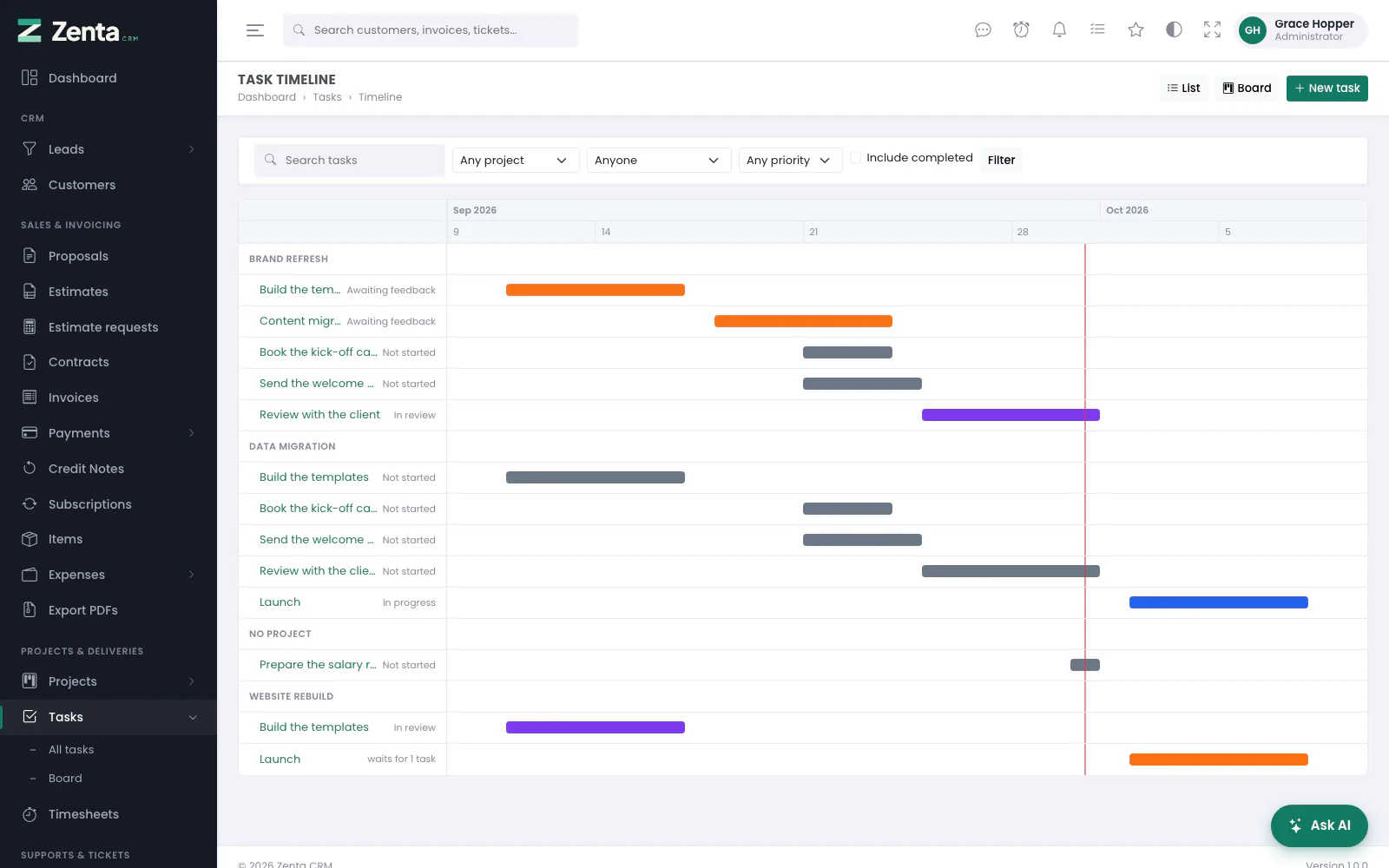1389x868 pixels.
Task: Open the Ask AI assistant
Action: 1320,825
